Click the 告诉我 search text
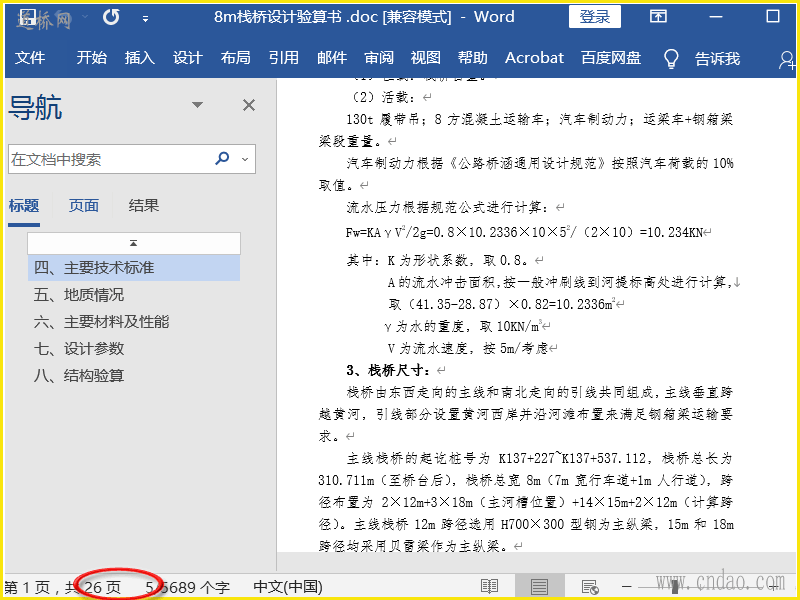This screenshot has height=600, width=800. (717, 58)
